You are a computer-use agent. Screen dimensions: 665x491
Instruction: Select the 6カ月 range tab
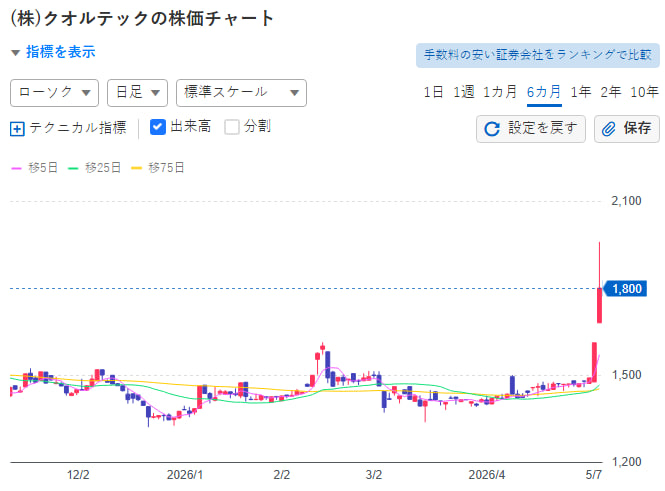[x=544, y=92]
